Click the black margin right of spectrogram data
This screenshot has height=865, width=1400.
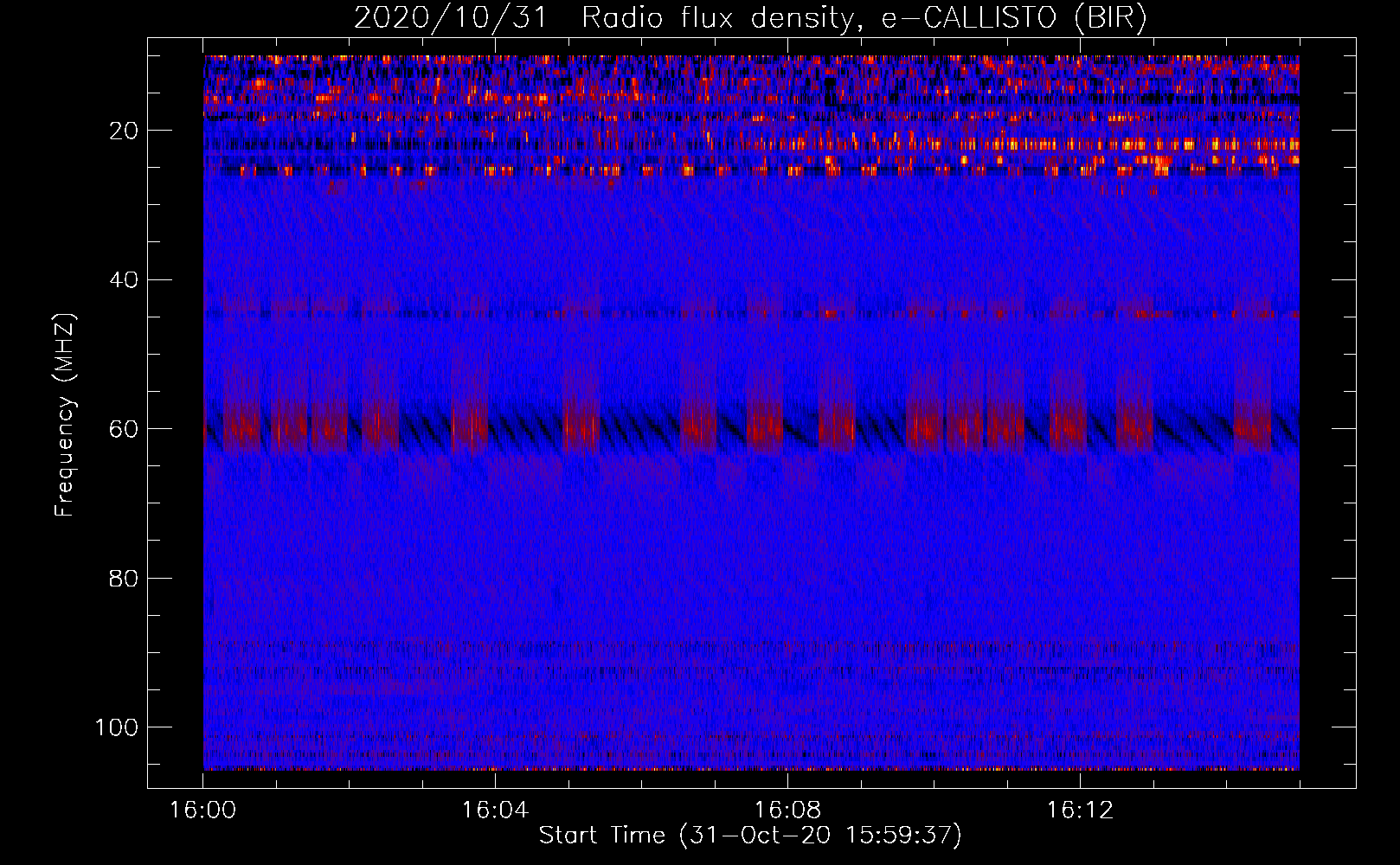(x=1327, y=415)
